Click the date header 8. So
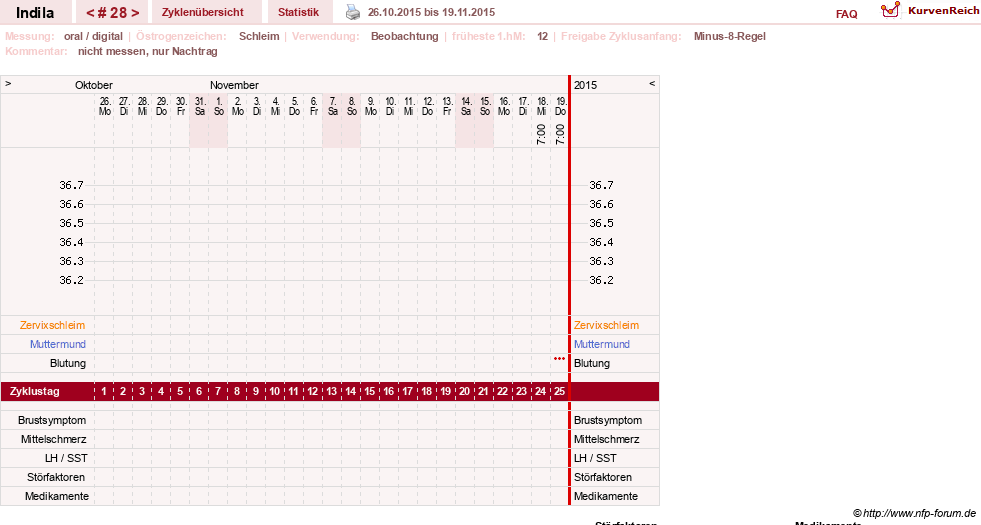 352,106
